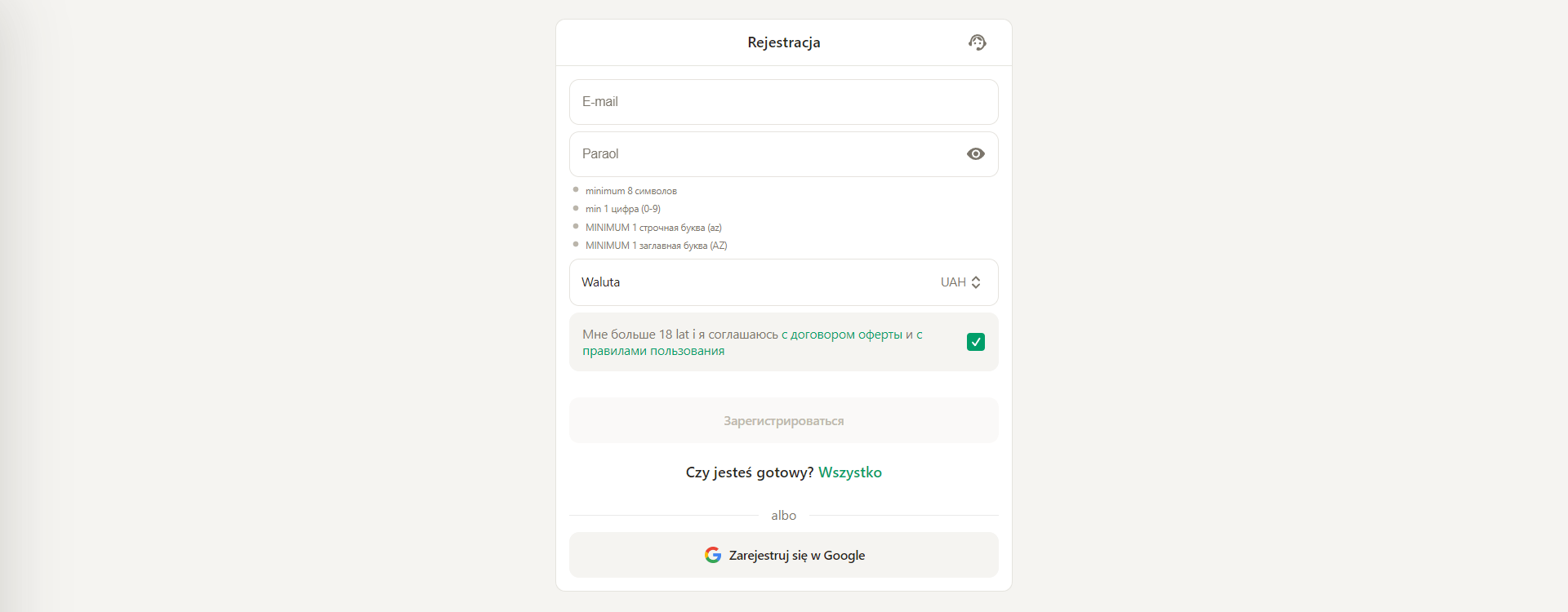Click the up-down chevron next to UAH

(976, 282)
